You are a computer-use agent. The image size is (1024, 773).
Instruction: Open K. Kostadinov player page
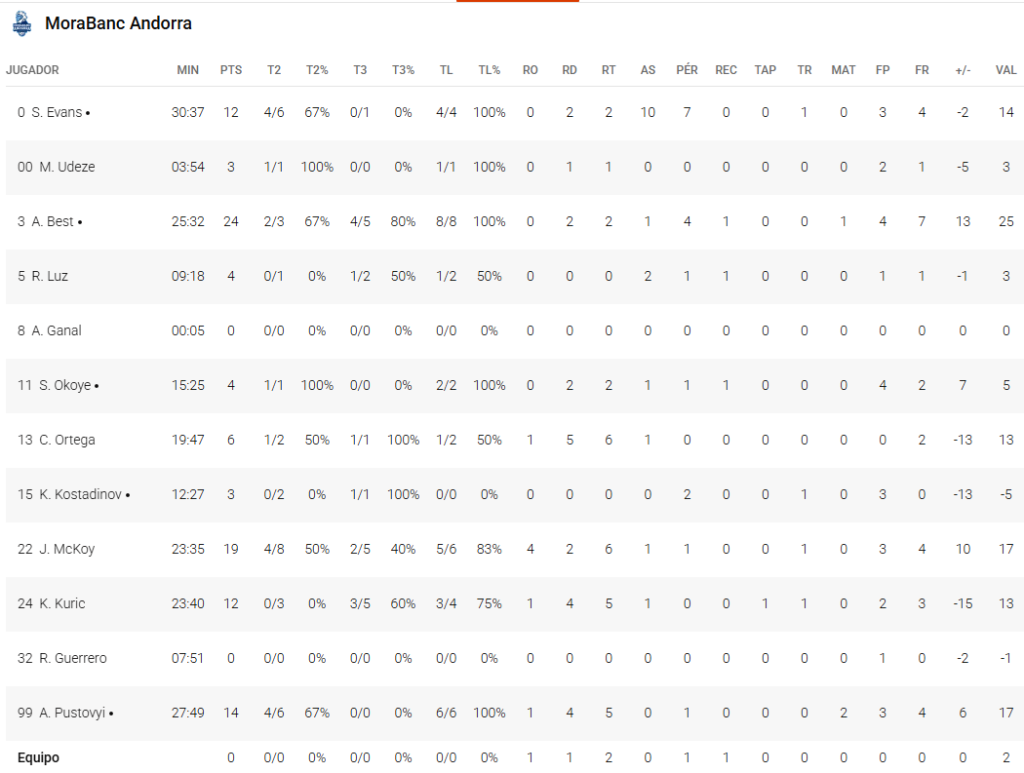click(x=84, y=494)
